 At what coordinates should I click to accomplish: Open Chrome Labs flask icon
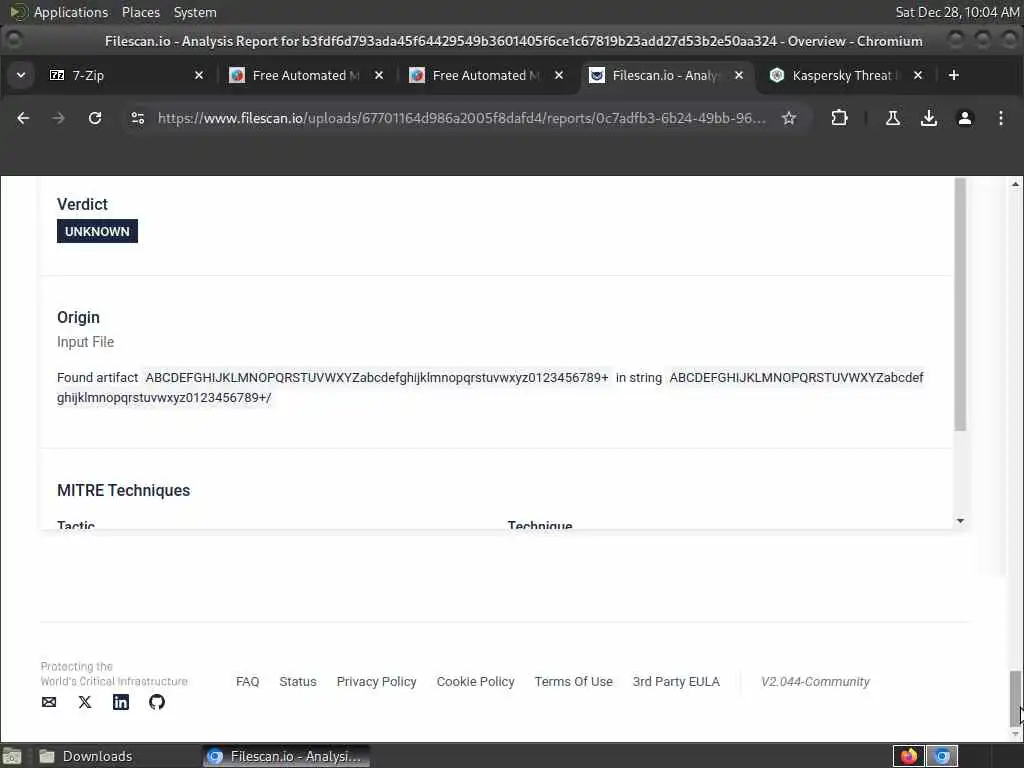[x=893, y=118]
